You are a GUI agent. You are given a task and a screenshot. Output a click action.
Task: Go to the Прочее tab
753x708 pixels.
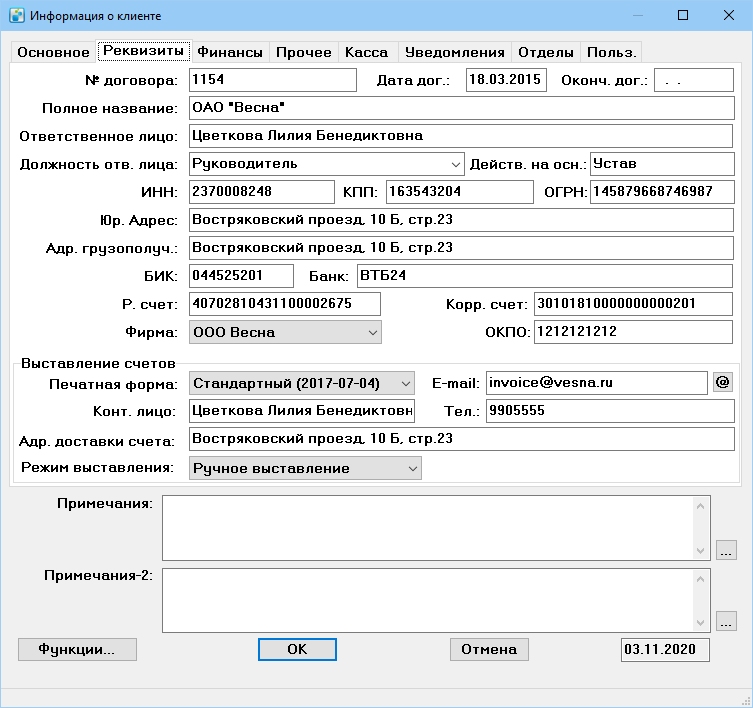[304, 52]
